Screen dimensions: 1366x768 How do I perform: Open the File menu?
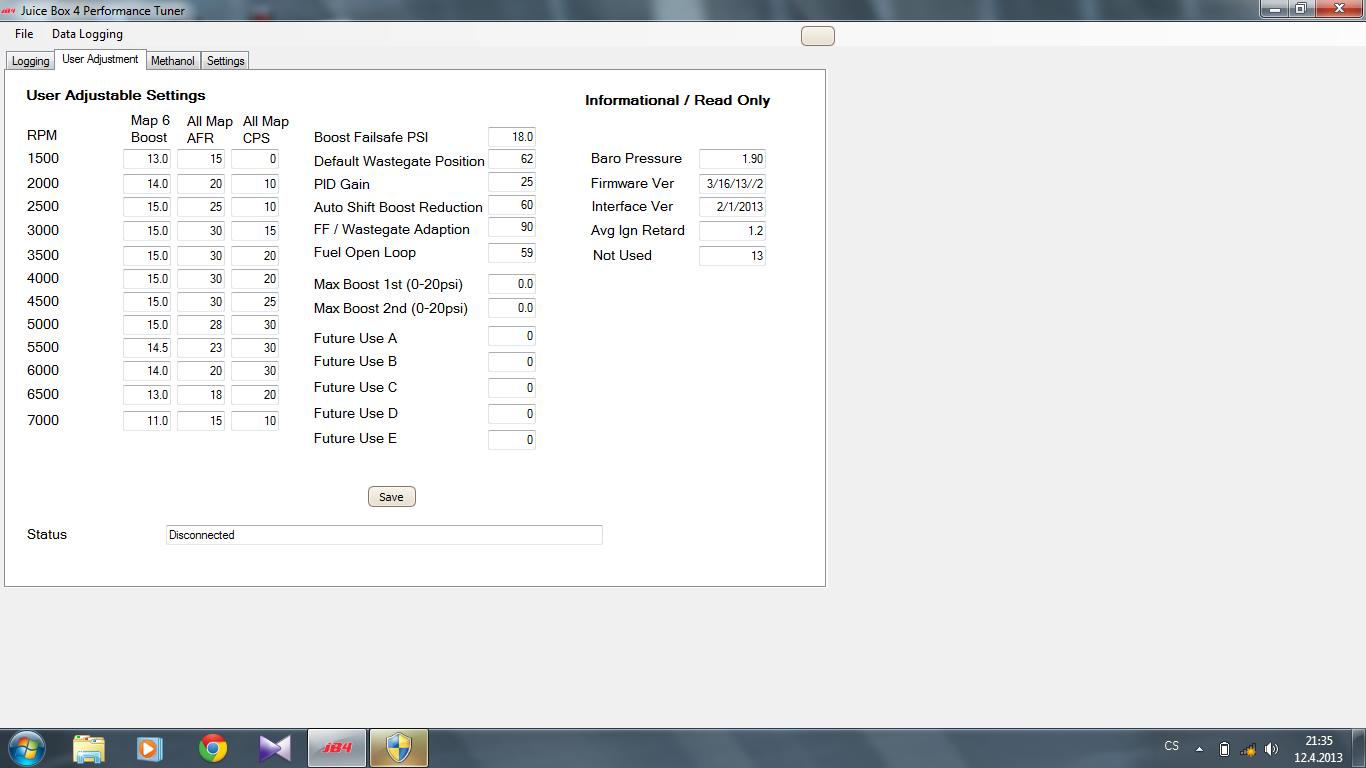24,34
